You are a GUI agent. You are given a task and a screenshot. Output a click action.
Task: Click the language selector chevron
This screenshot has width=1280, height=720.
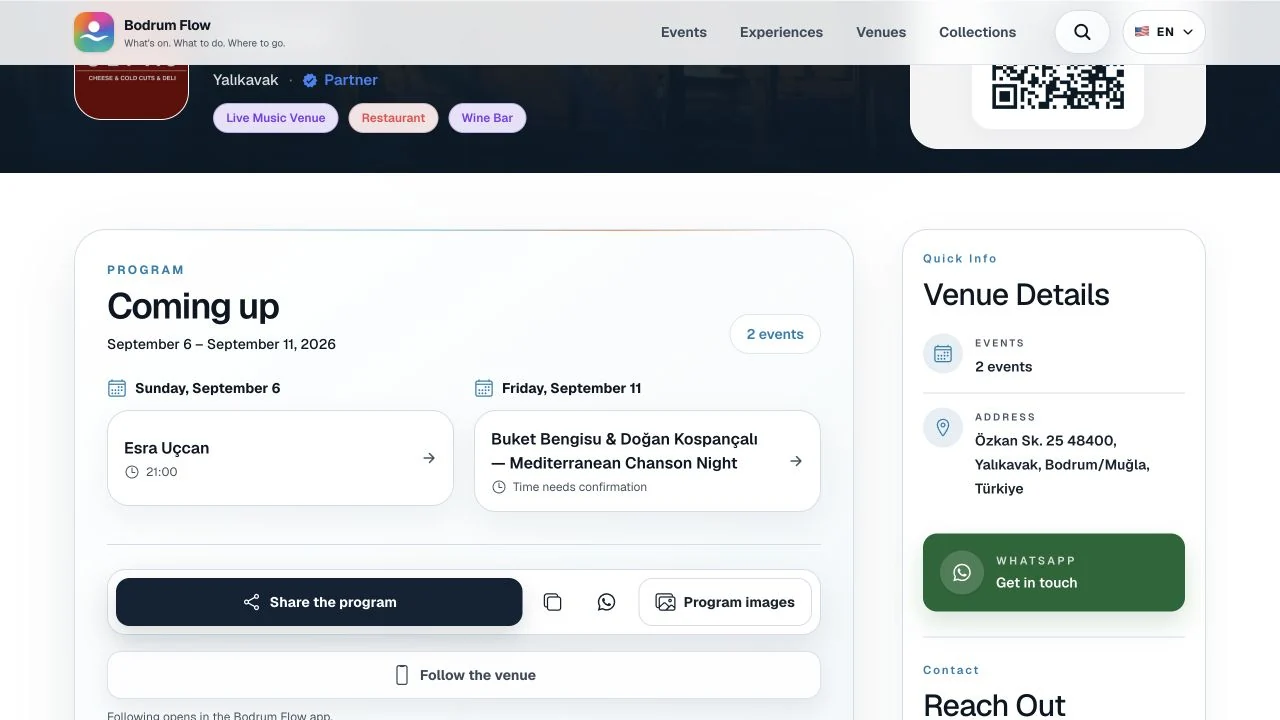pos(1188,32)
